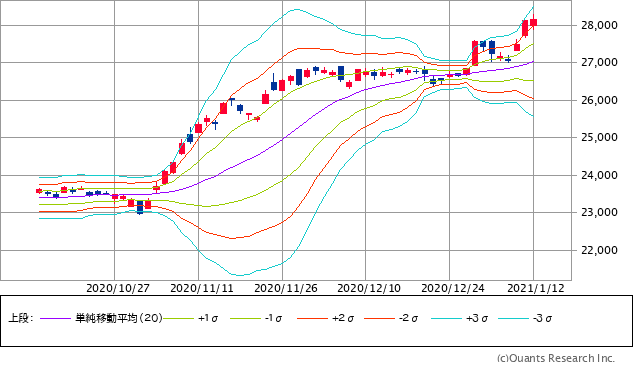This screenshot has width=633, height=373.
Task: Click the 27,000 price axis label
Action: pyautogui.click(x=599, y=63)
